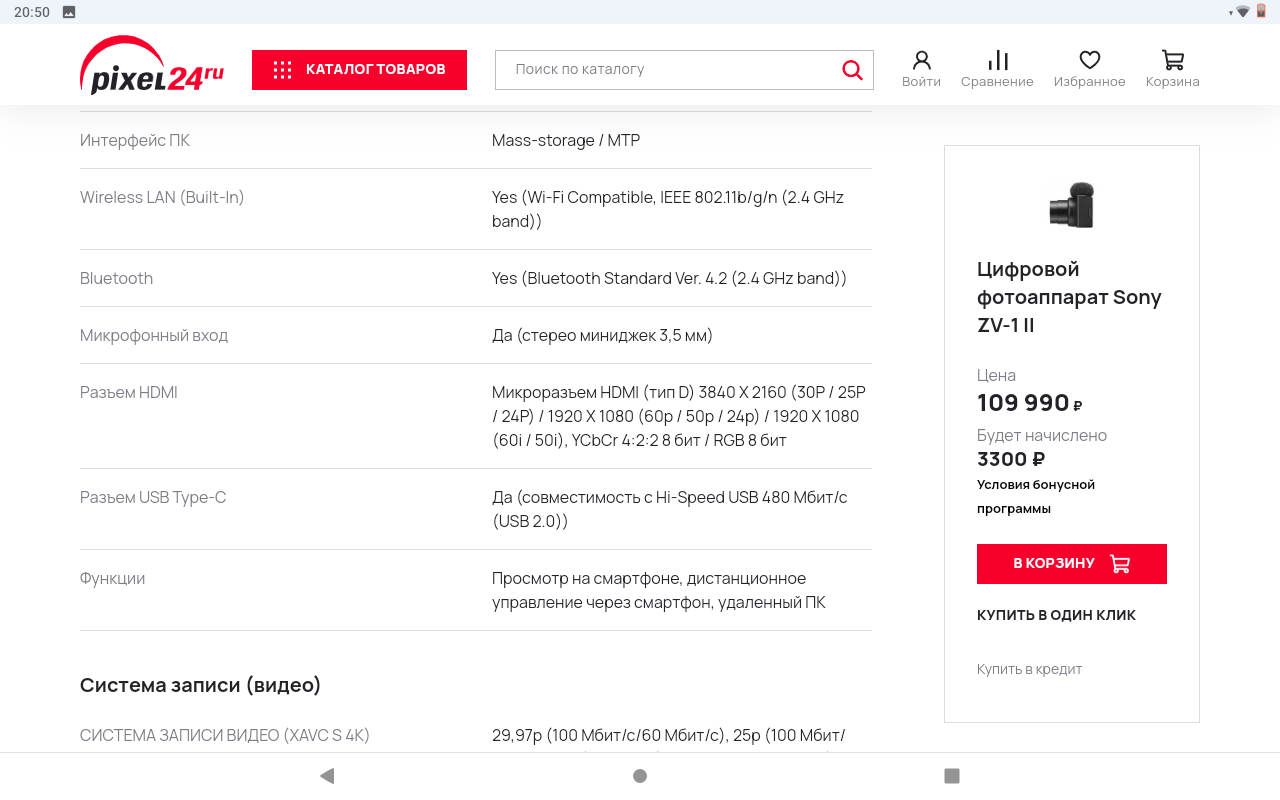This screenshot has width=1280, height=800.
Task: Tap the 20:50 clock in status bar
Action: tap(32, 12)
